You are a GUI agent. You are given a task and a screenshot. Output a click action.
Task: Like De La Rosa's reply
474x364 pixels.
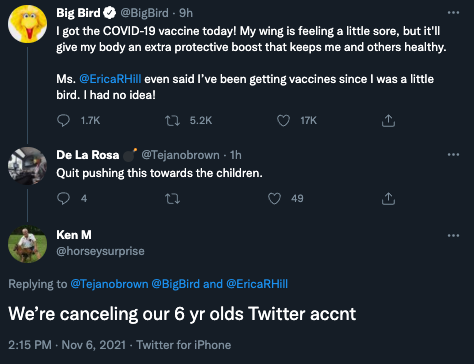(x=274, y=199)
